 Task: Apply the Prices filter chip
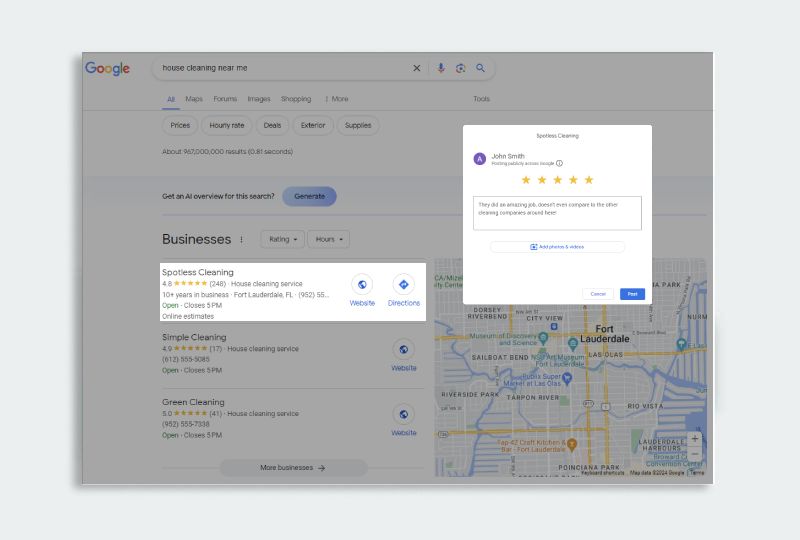(180, 126)
